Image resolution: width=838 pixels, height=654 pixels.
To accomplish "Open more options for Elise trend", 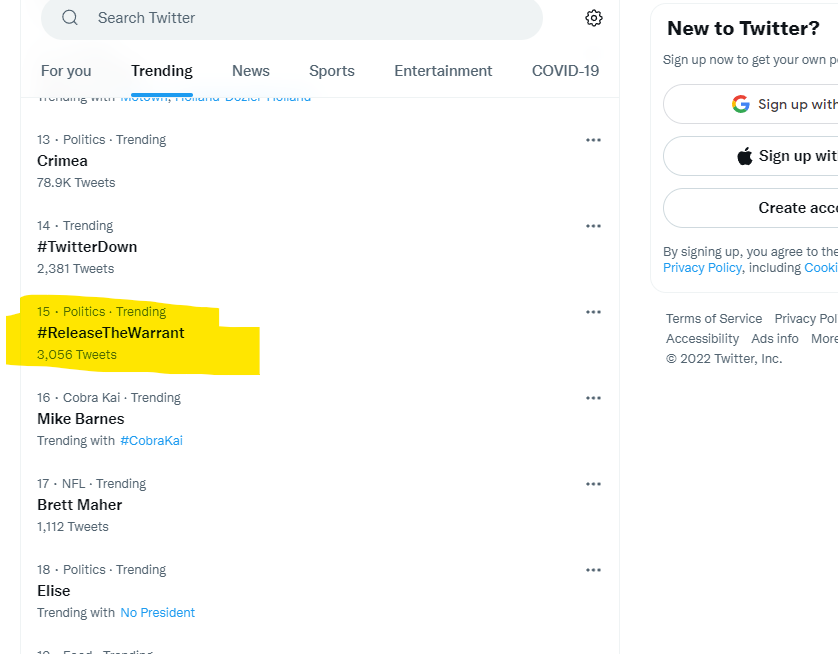I will (x=593, y=570).
